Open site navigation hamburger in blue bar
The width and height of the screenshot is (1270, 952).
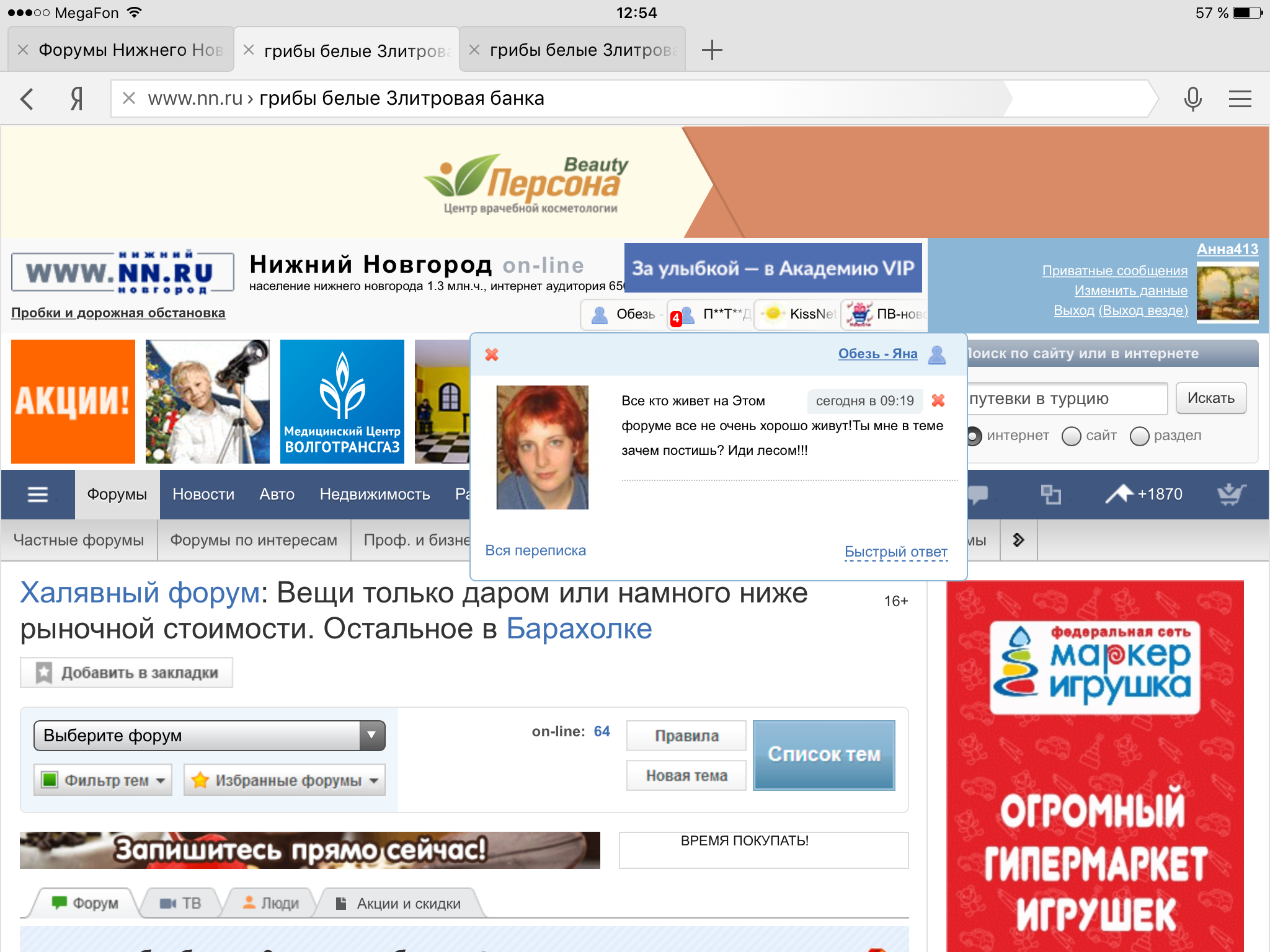[38, 494]
